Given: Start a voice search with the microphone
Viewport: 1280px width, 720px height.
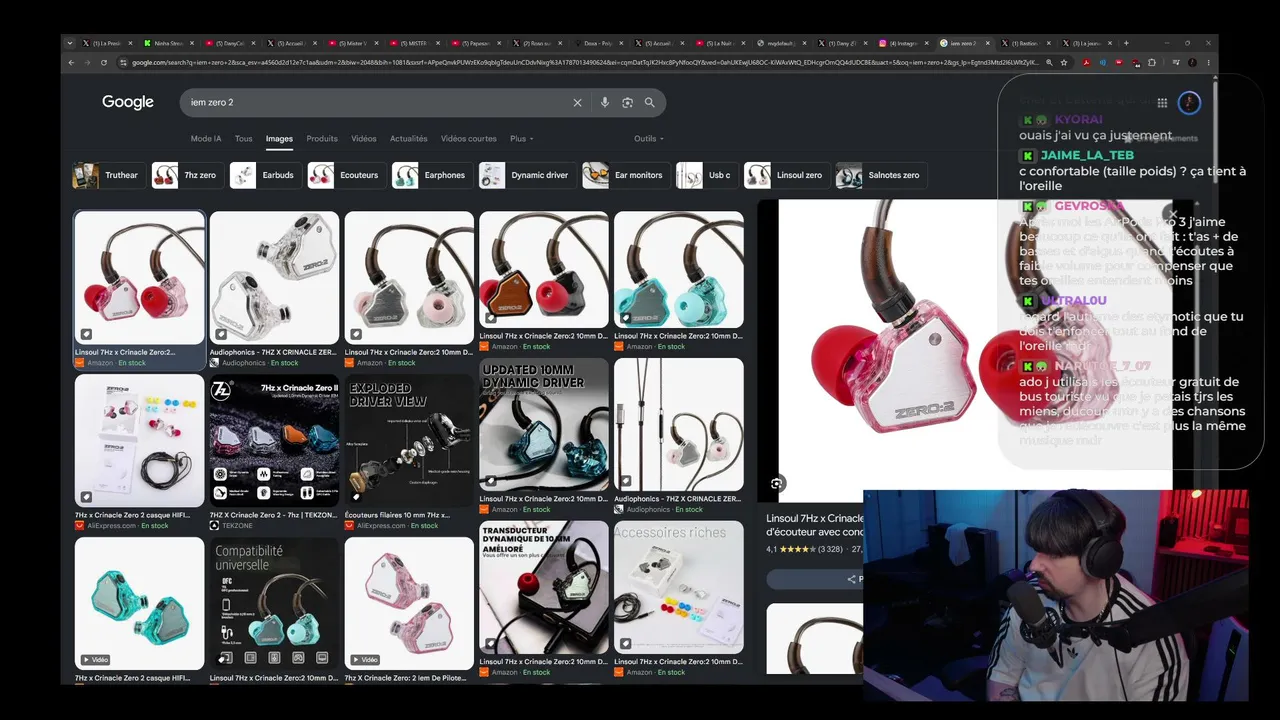Looking at the screenshot, I should coord(604,102).
